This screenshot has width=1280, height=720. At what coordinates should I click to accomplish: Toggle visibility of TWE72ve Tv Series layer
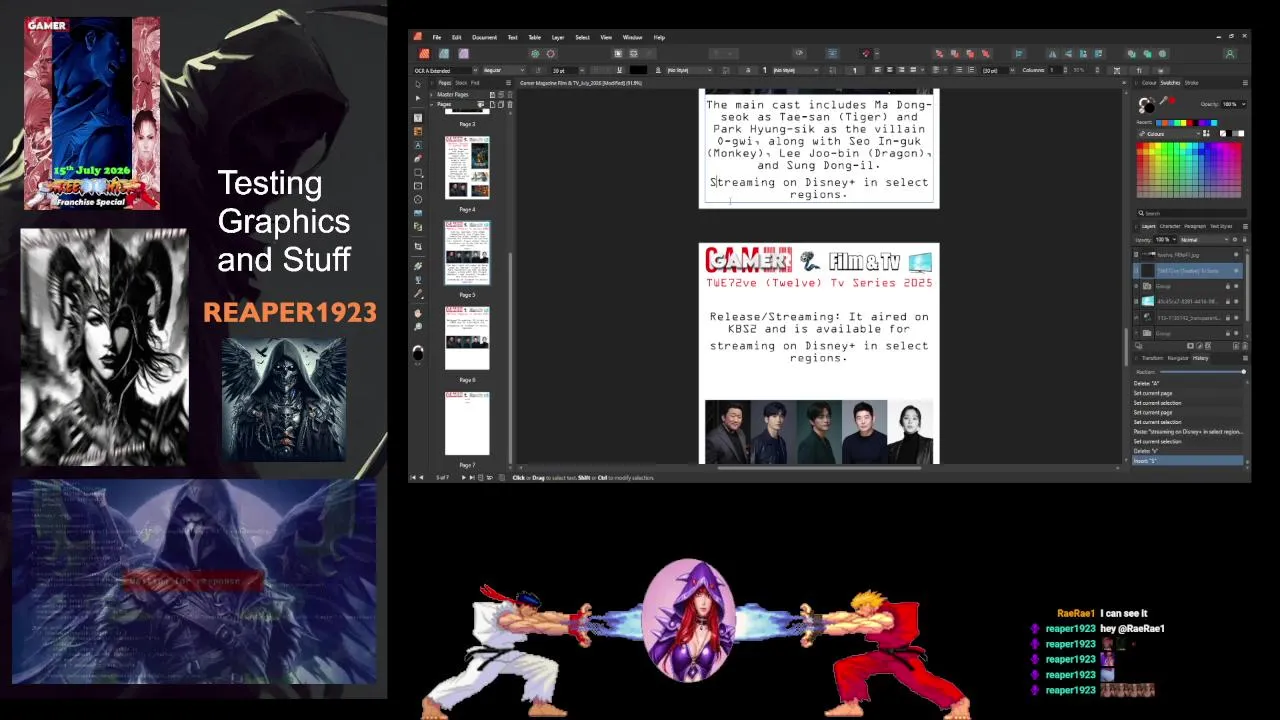(1236, 271)
